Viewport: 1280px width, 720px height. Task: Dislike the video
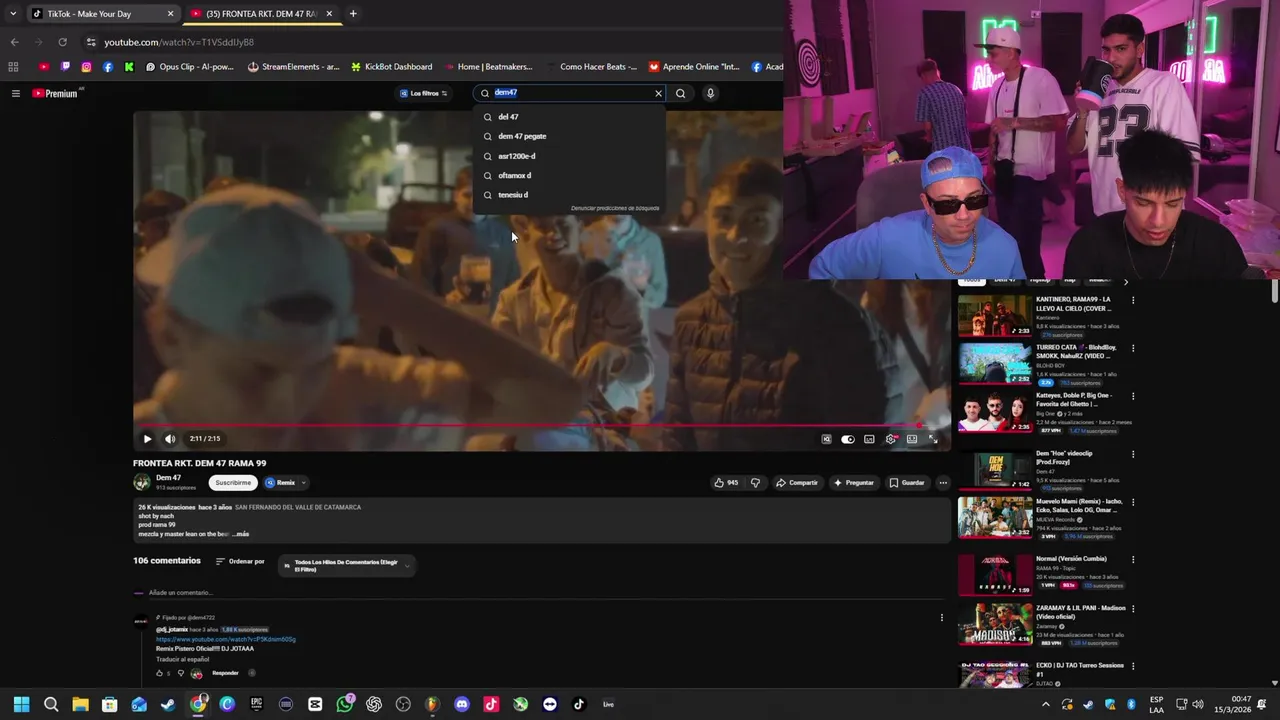(x=755, y=483)
